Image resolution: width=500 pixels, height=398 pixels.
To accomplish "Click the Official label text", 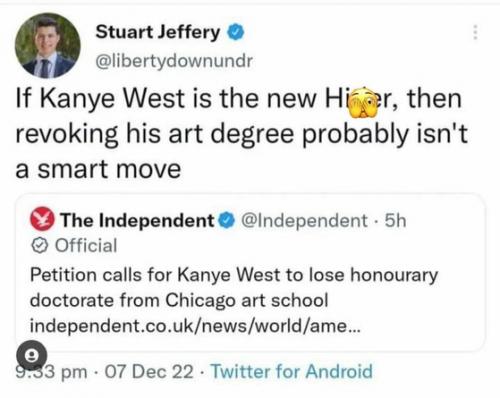I will pyautogui.click(x=86, y=246).
